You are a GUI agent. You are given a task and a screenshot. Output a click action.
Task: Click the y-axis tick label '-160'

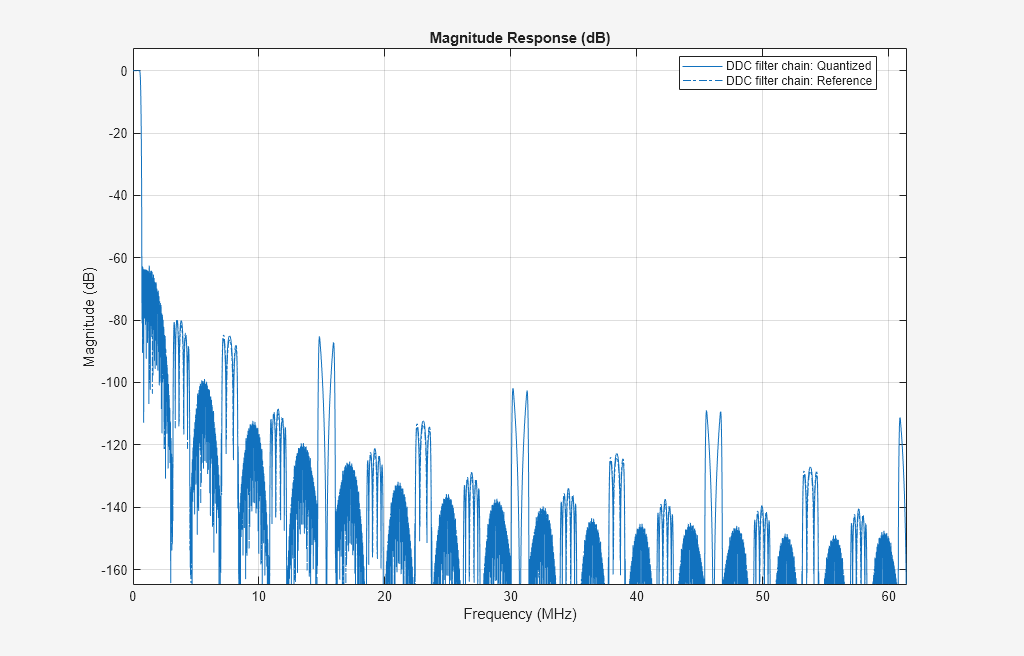coord(113,569)
